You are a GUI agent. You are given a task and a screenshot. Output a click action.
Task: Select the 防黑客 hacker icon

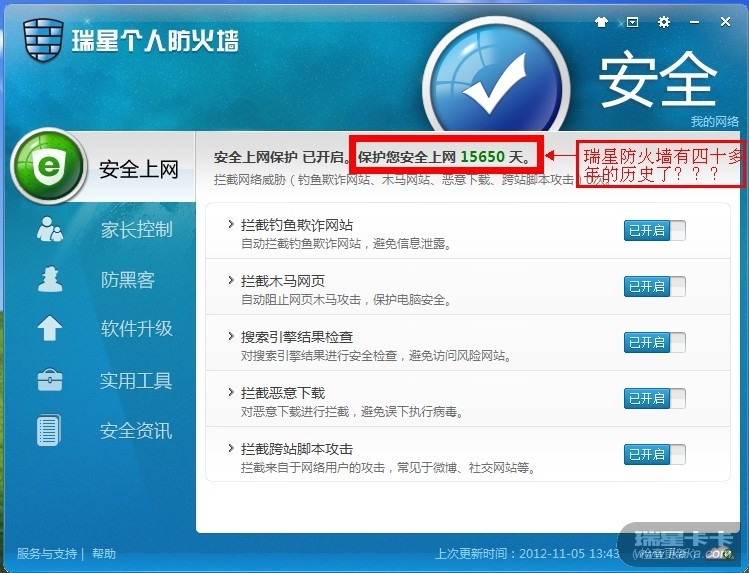tap(50, 279)
